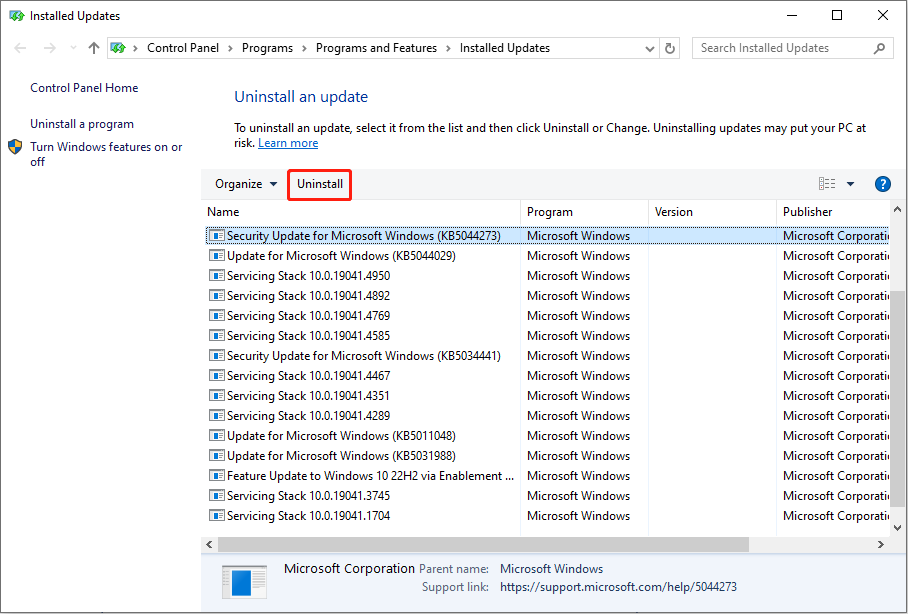Select Update for Microsoft Windows (KB5031988)
The height and width of the screenshot is (614, 908).
[x=547, y=456]
